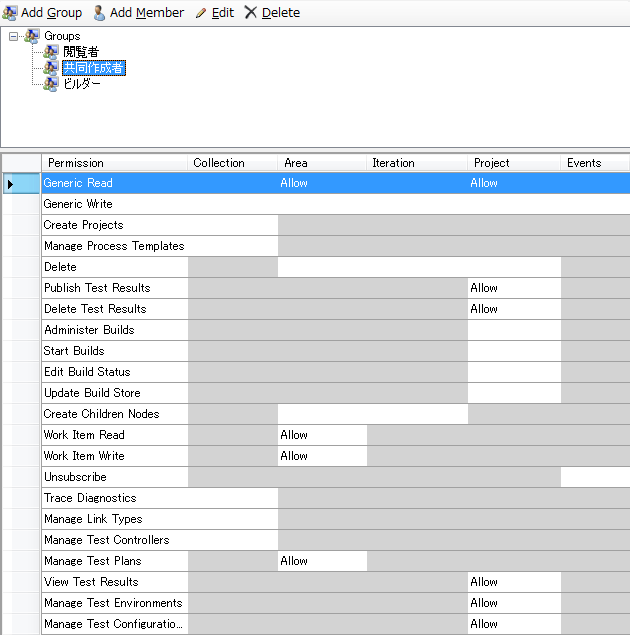This screenshot has width=630, height=635.
Task: Click the Add Group toolbar icon
Action: (10, 13)
